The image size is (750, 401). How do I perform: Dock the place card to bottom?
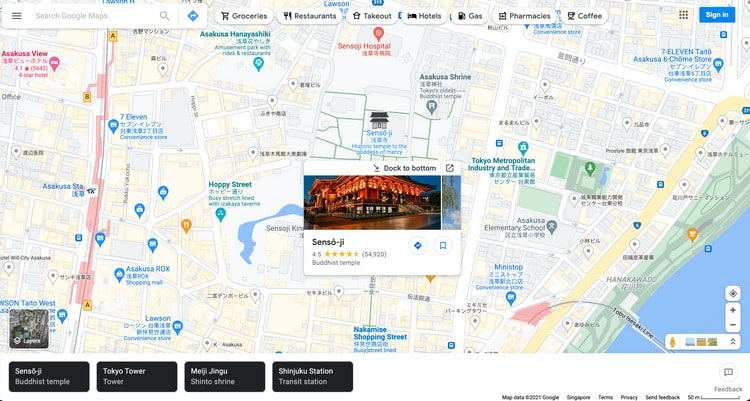point(404,168)
